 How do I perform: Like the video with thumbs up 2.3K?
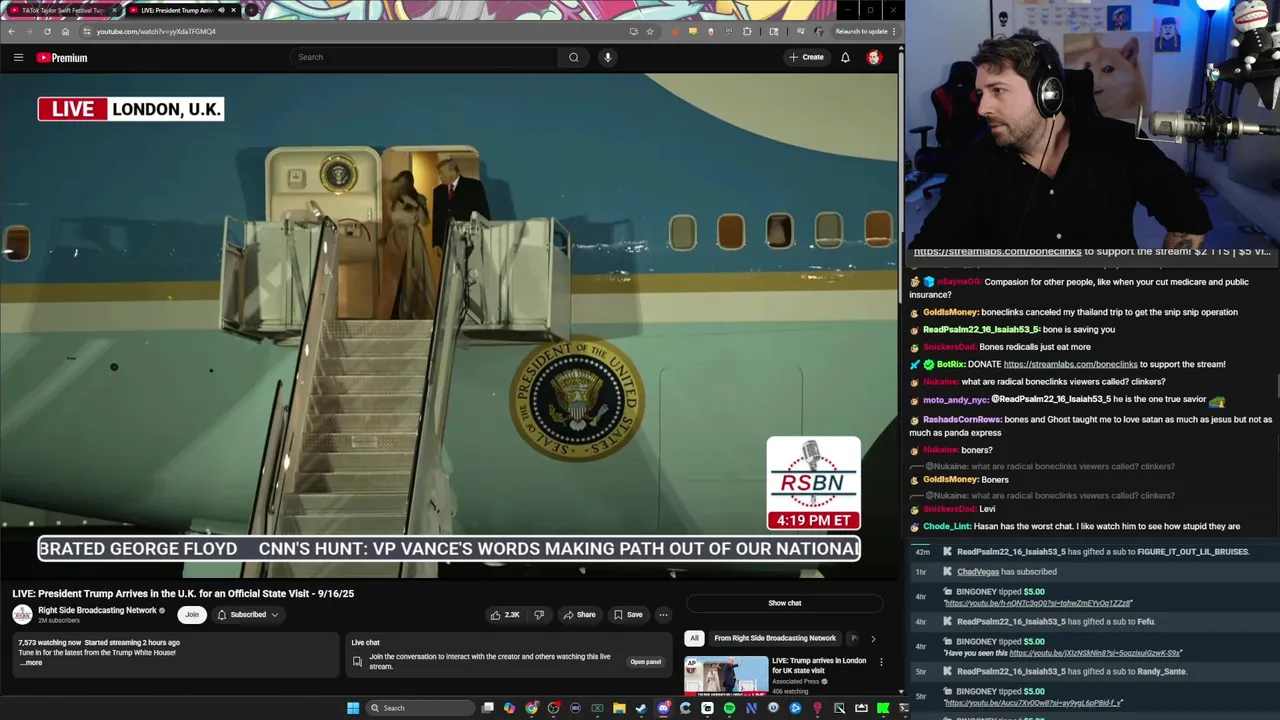[505, 615]
